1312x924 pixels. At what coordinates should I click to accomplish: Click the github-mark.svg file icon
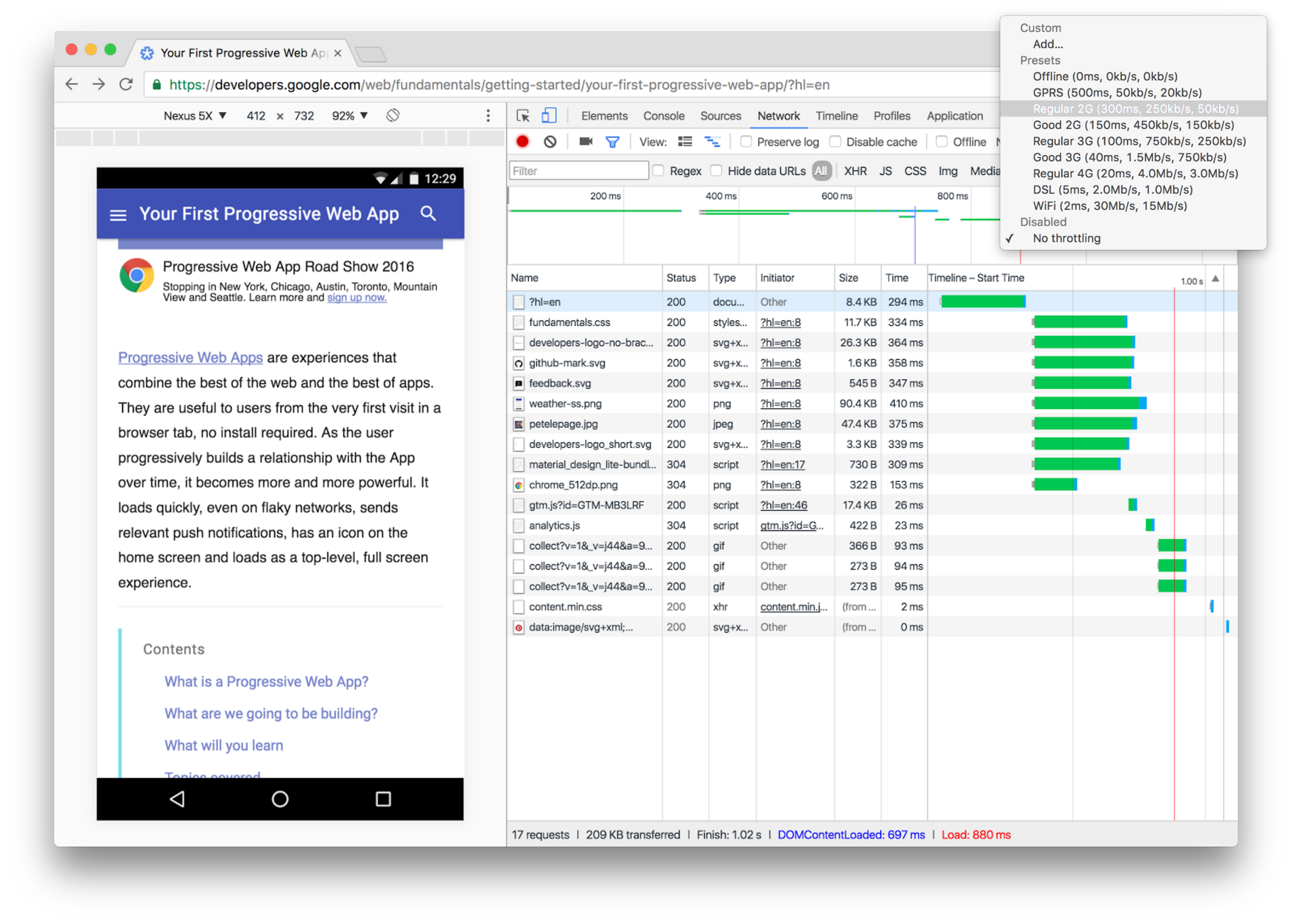519,363
